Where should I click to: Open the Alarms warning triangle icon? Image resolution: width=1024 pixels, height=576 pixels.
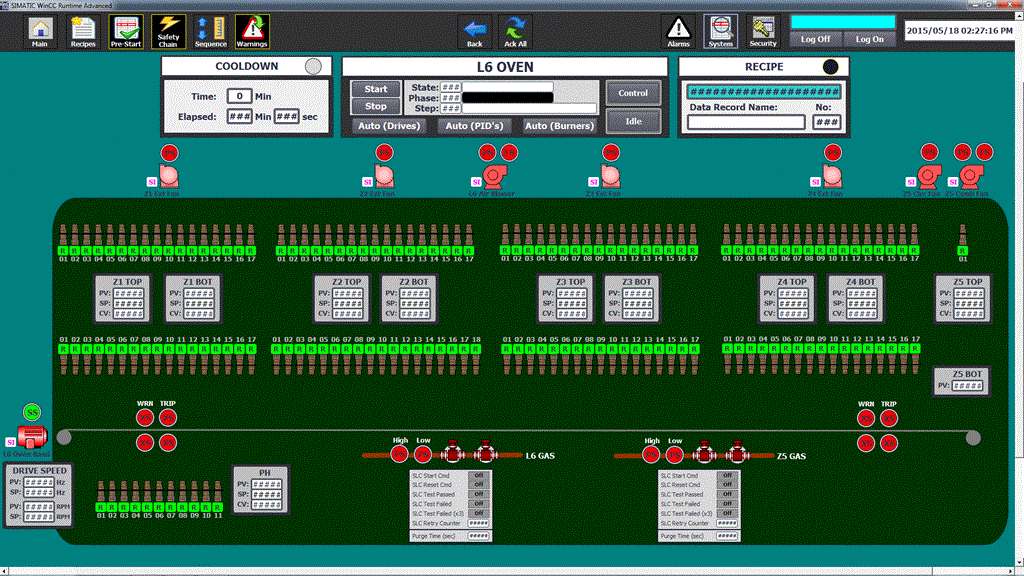tap(679, 31)
